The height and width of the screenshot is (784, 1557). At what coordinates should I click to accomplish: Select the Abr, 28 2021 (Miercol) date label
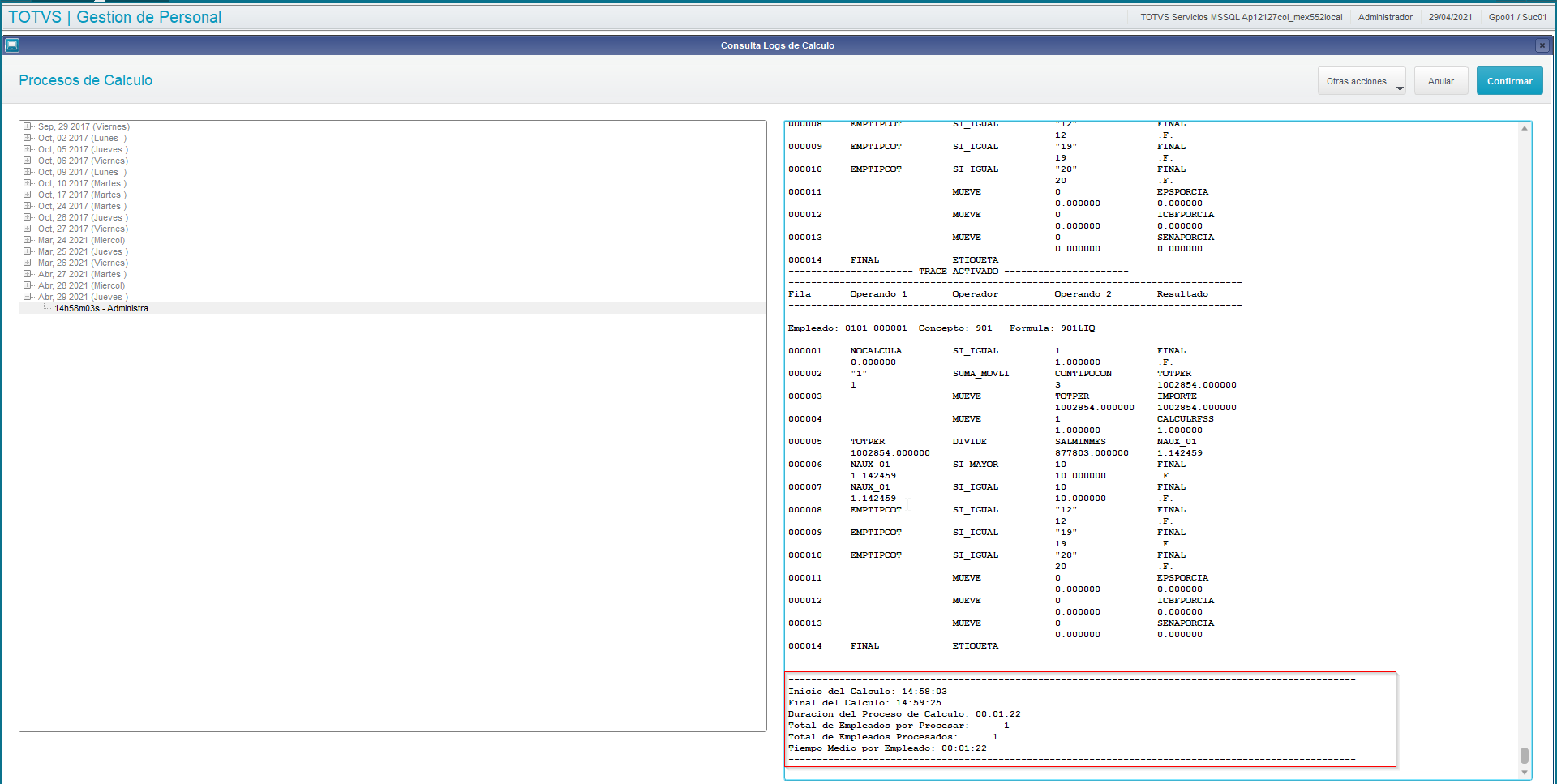pyautogui.click(x=81, y=285)
